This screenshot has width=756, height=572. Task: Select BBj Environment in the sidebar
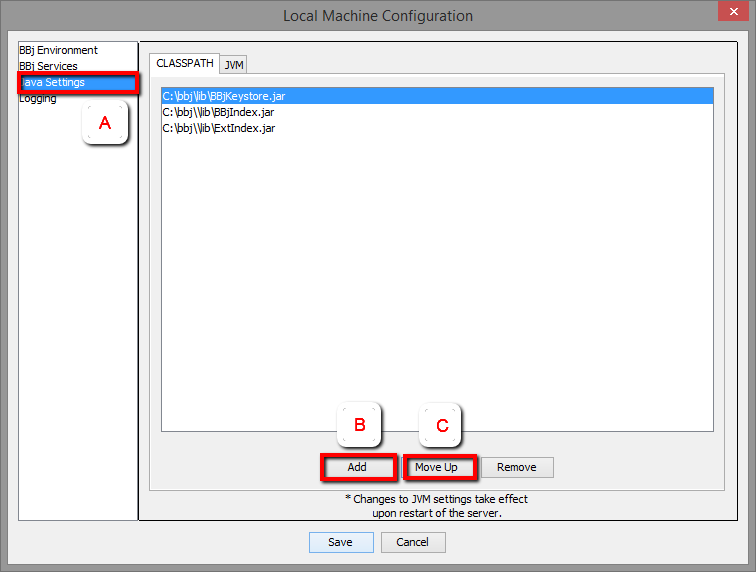[x=58, y=50]
